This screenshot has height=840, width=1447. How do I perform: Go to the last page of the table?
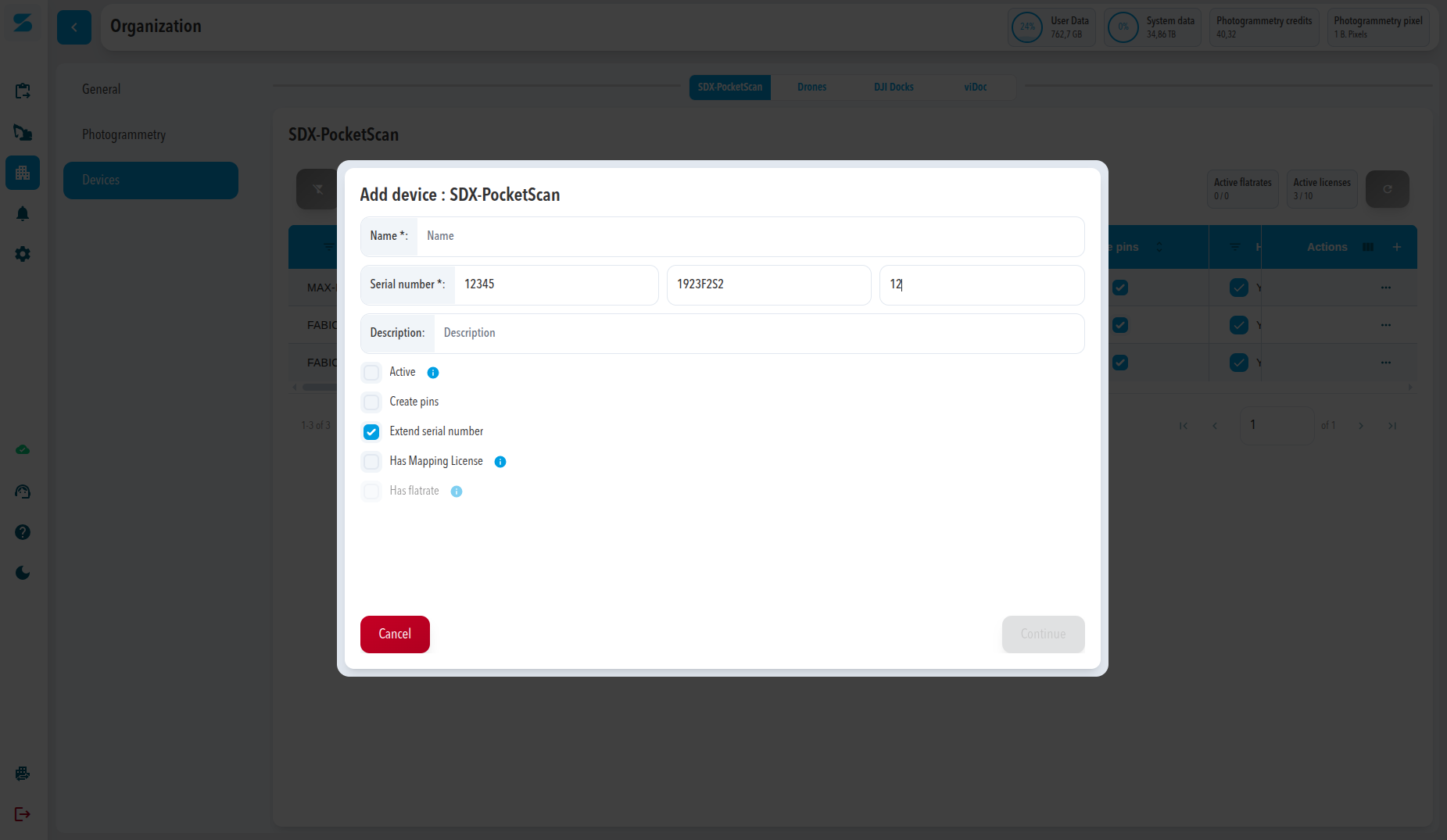click(1392, 426)
